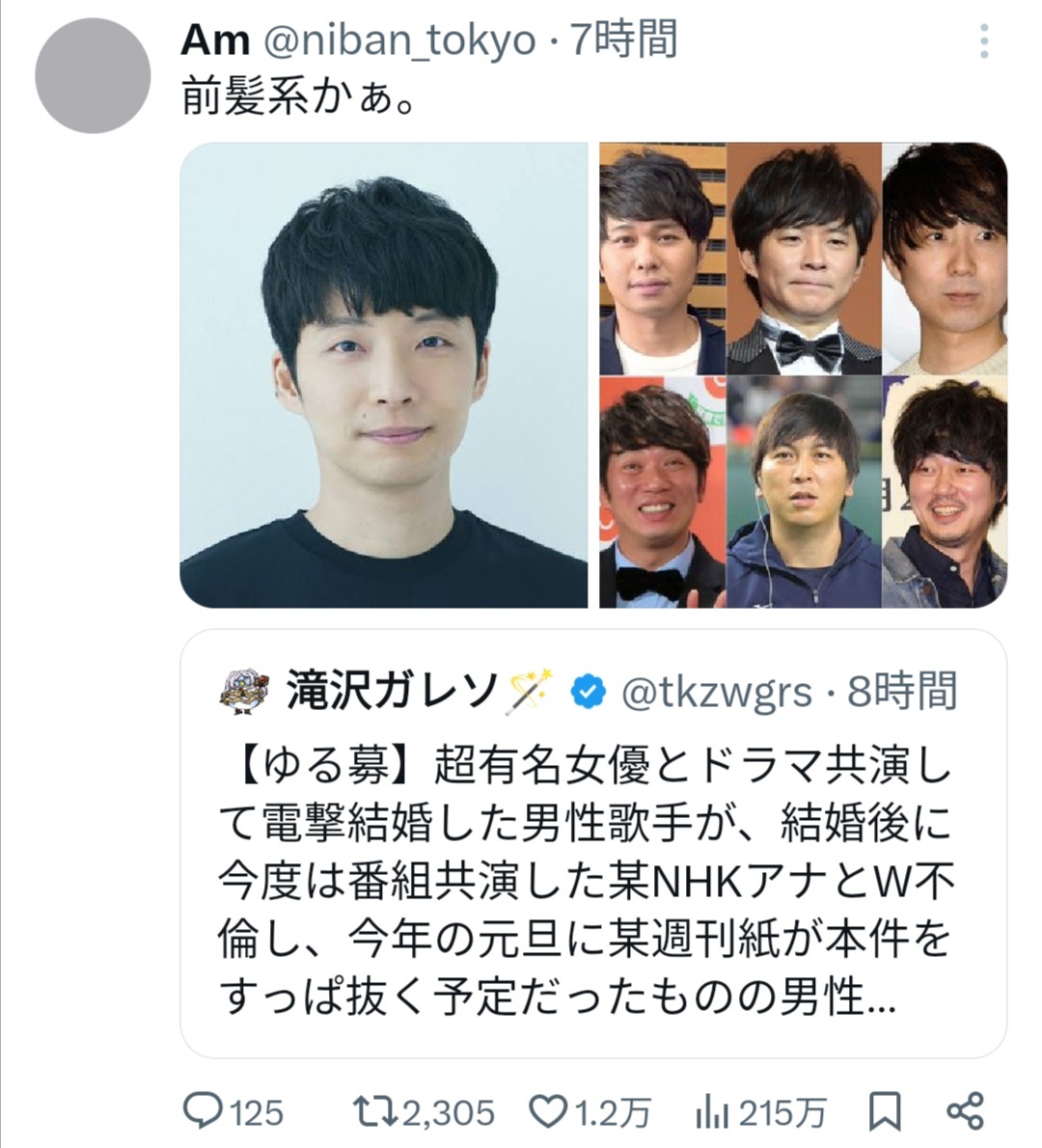Like the tweet via the heart icon
Image resolution: width=1042 pixels, height=1148 pixels.
click(547, 1111)
